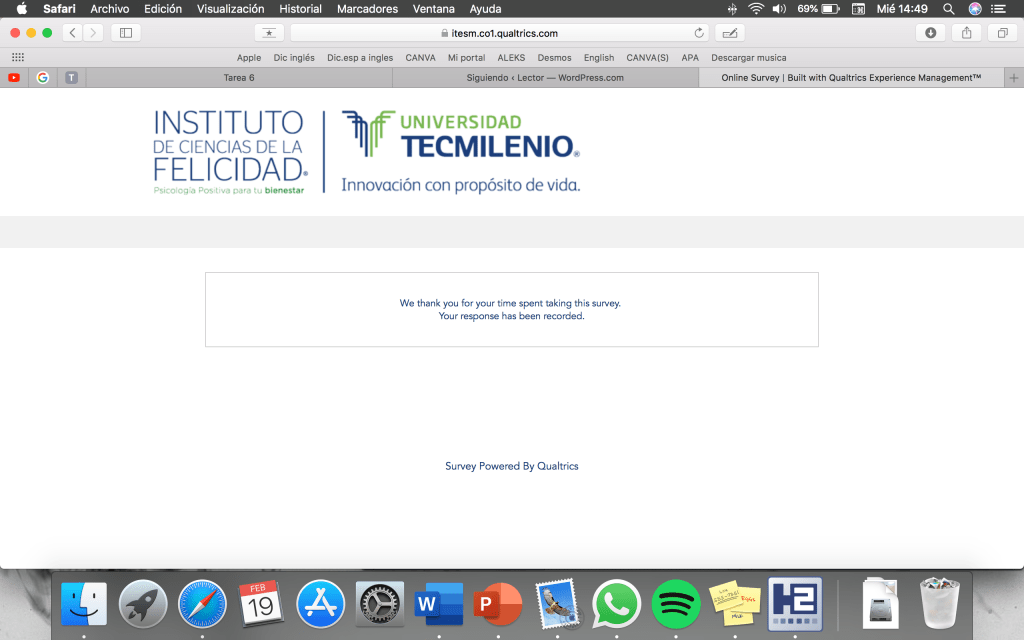Open the top sites grid icon
Viewport: 1024px width, 640px height.
tap(16, 58)
